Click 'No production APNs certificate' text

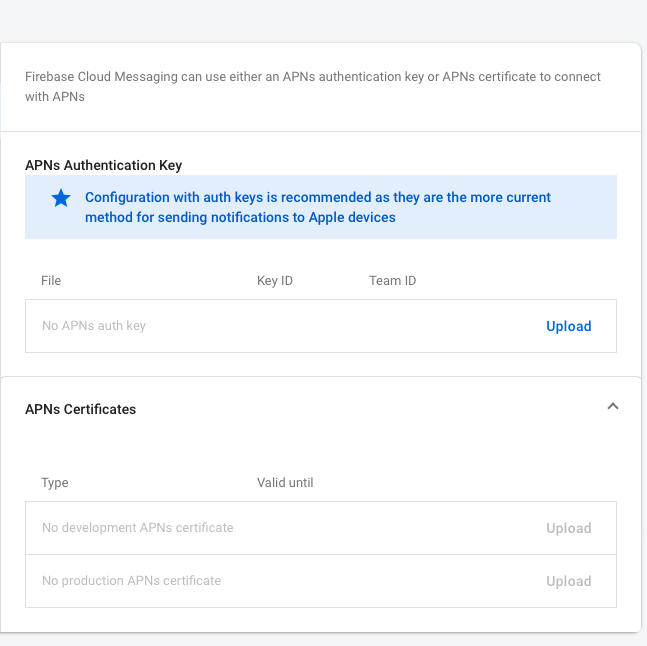click(131, 580)
